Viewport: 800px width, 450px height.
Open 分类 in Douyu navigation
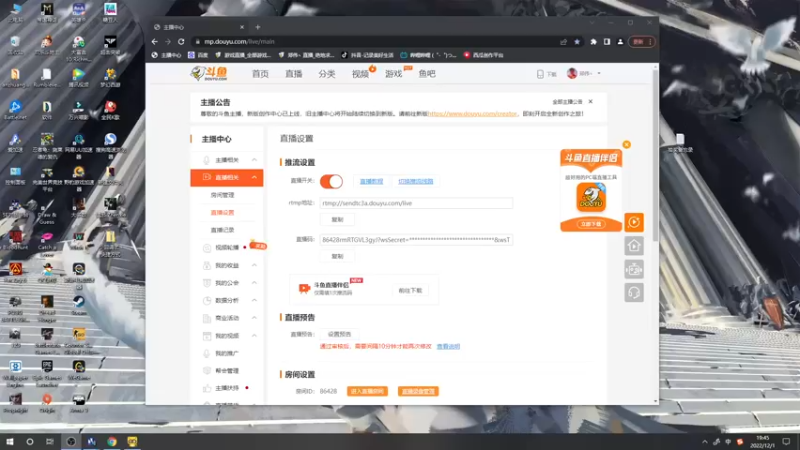(x=327, y=74)
